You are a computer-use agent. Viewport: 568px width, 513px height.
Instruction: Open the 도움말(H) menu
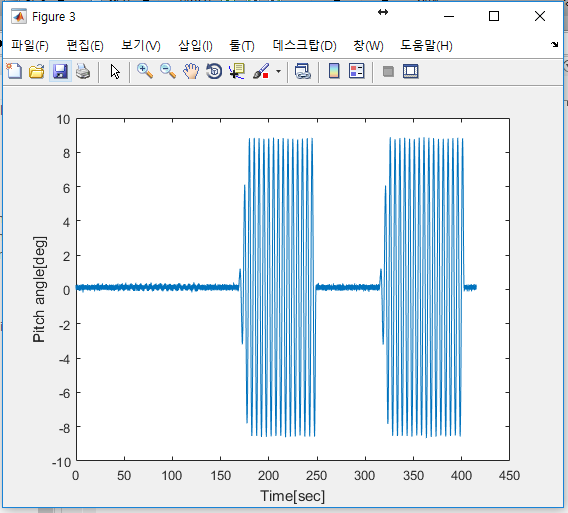(x=426, y=46)
